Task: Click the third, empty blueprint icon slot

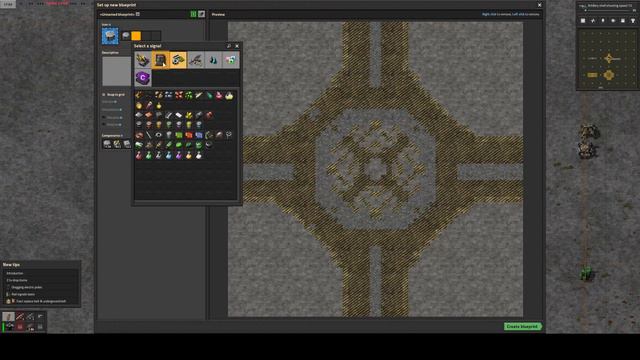Action: (x=146, y=36)
